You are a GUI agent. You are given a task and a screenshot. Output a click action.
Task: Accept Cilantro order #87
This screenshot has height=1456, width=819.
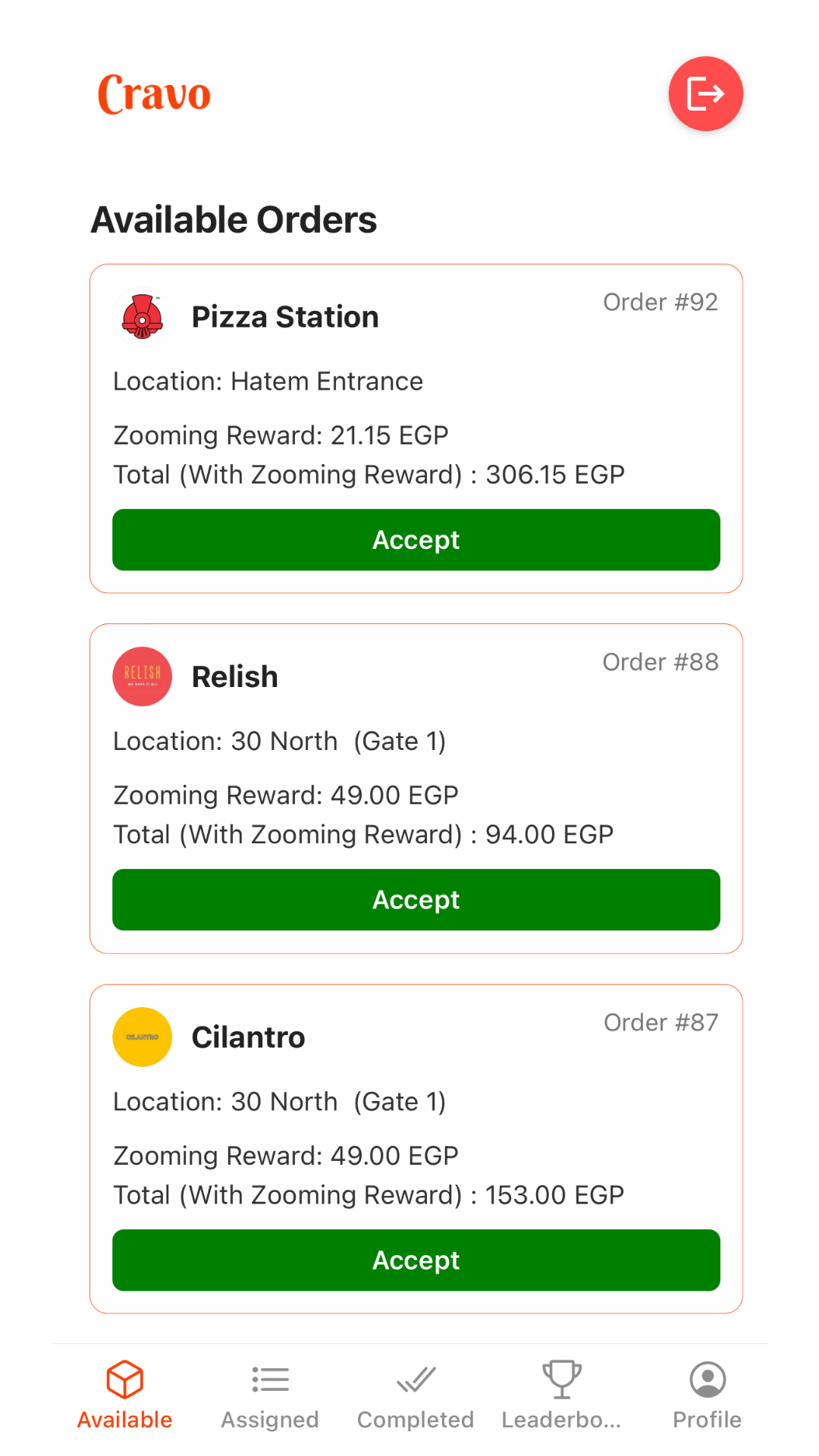(416, 1260)
